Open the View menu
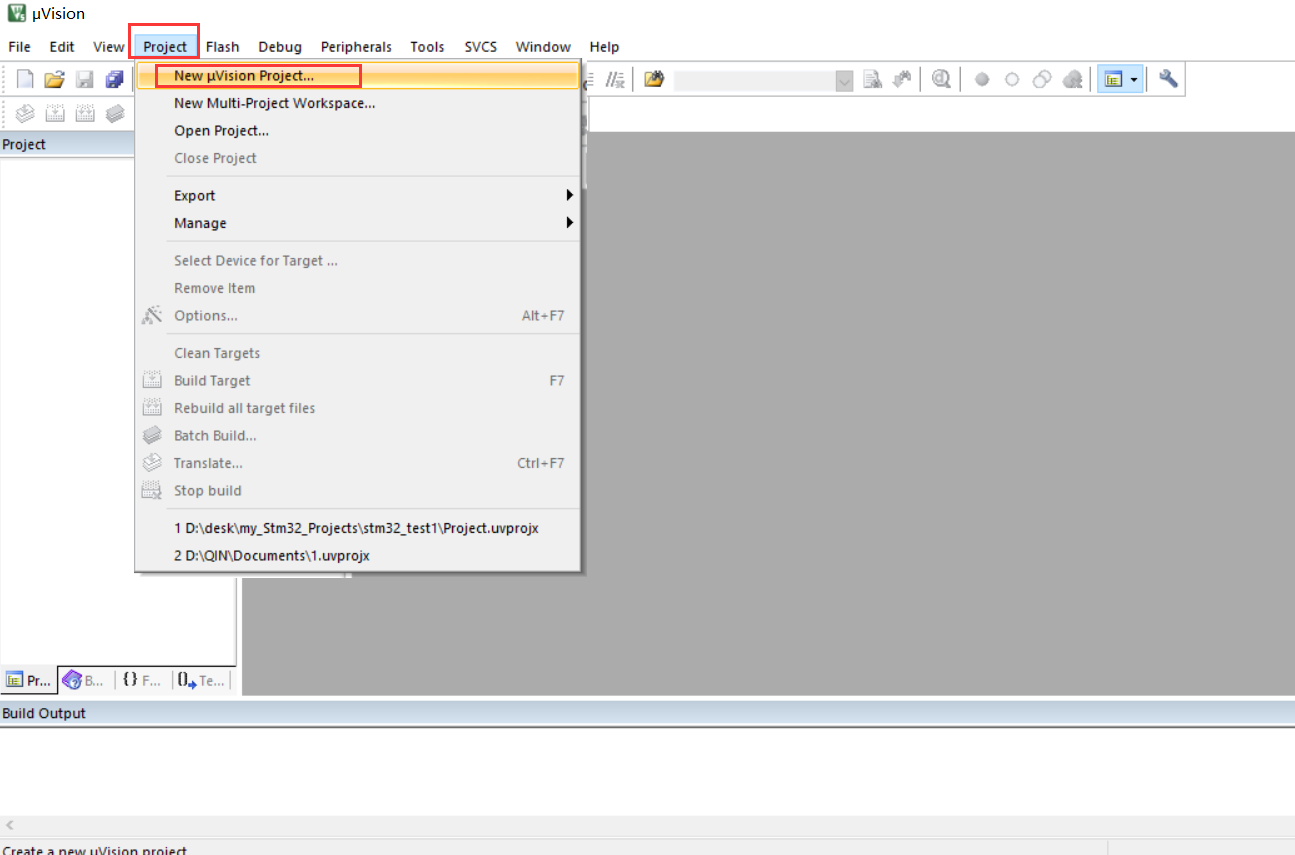Viewport: 1295px width, 855px height. (x=109, y=46)
